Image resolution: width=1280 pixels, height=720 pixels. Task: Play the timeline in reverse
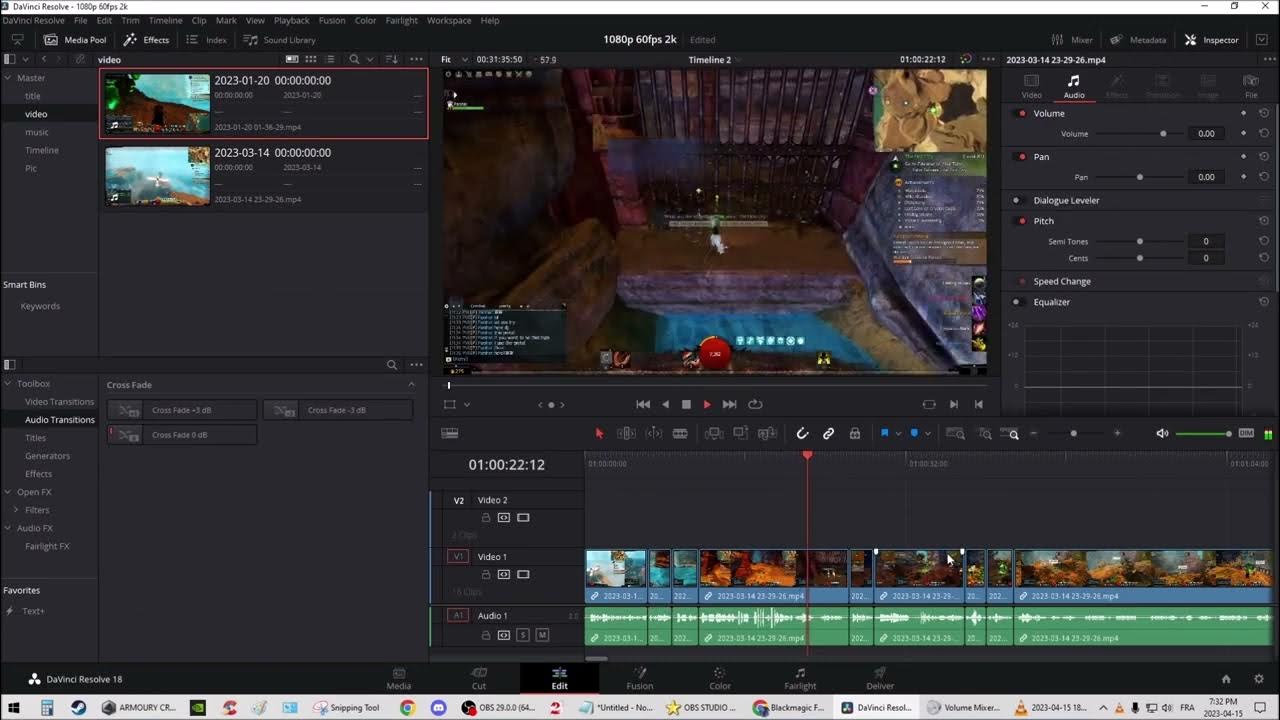665,404
